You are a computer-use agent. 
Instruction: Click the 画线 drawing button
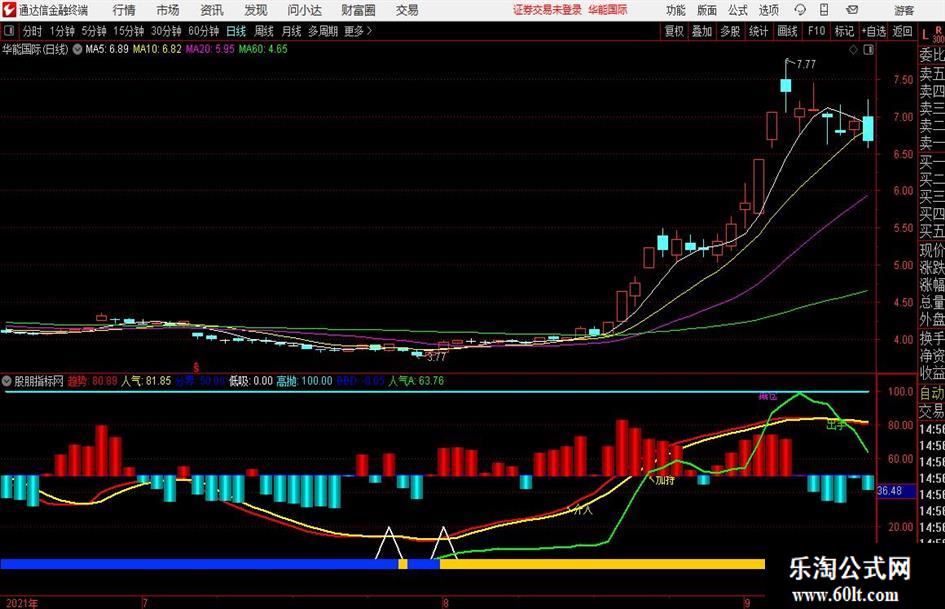click(787, 31)
